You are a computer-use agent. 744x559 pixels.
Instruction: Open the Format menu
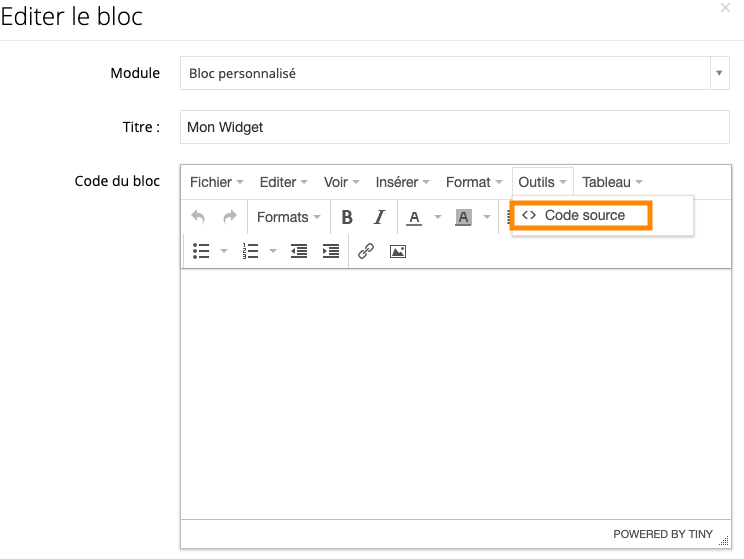click(474, 182)
